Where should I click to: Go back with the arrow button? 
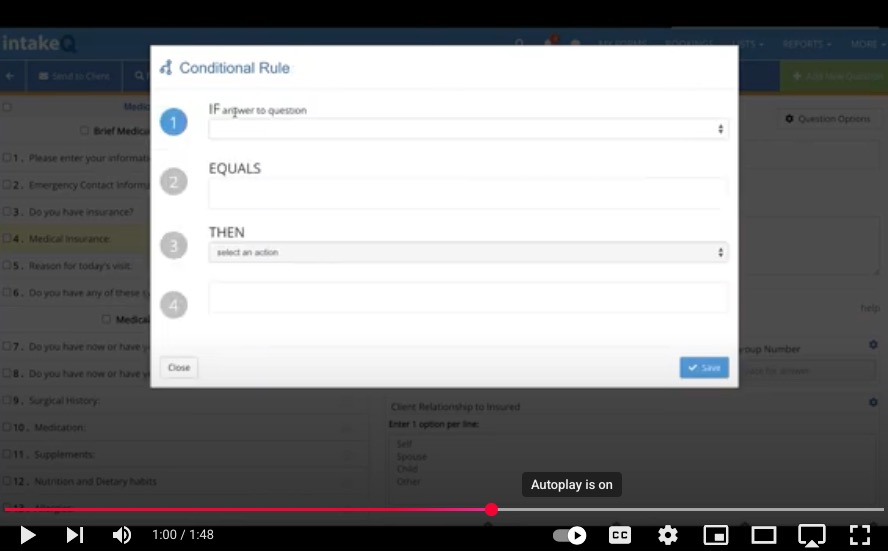pyautogui.click(x=10, y=76)
